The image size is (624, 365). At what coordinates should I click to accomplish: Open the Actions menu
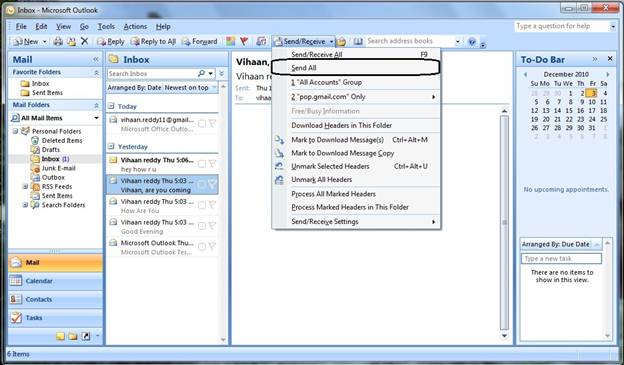point(135,26)
